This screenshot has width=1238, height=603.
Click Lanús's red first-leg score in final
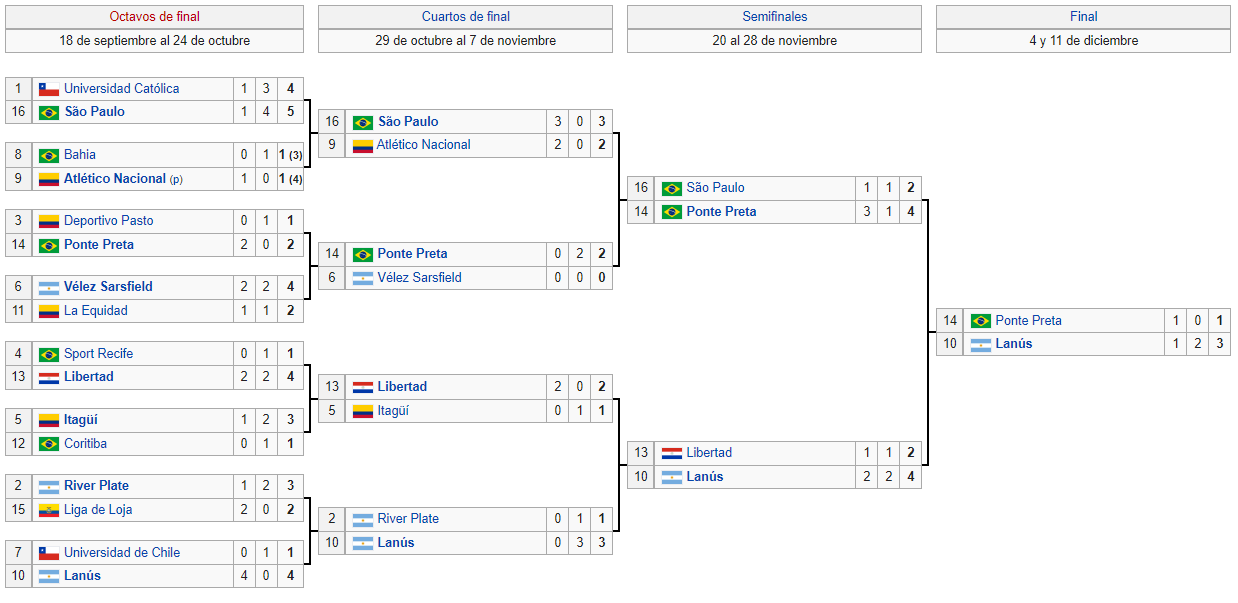click(1177, 344)
